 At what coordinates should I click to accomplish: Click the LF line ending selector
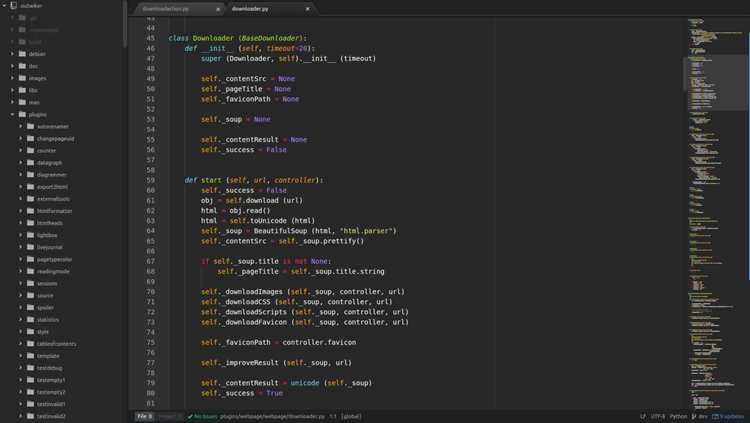point(643,416)
